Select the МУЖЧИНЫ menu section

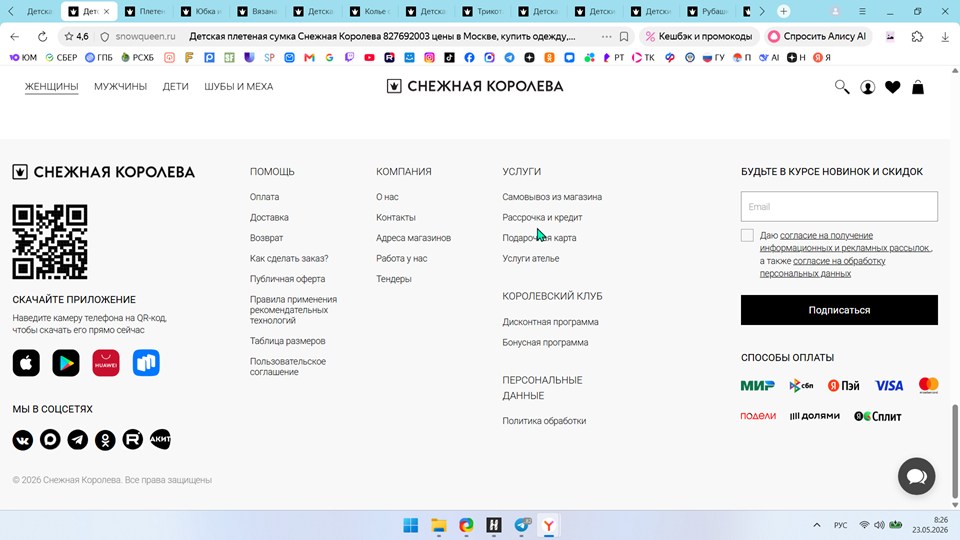(x=121, y=86)
